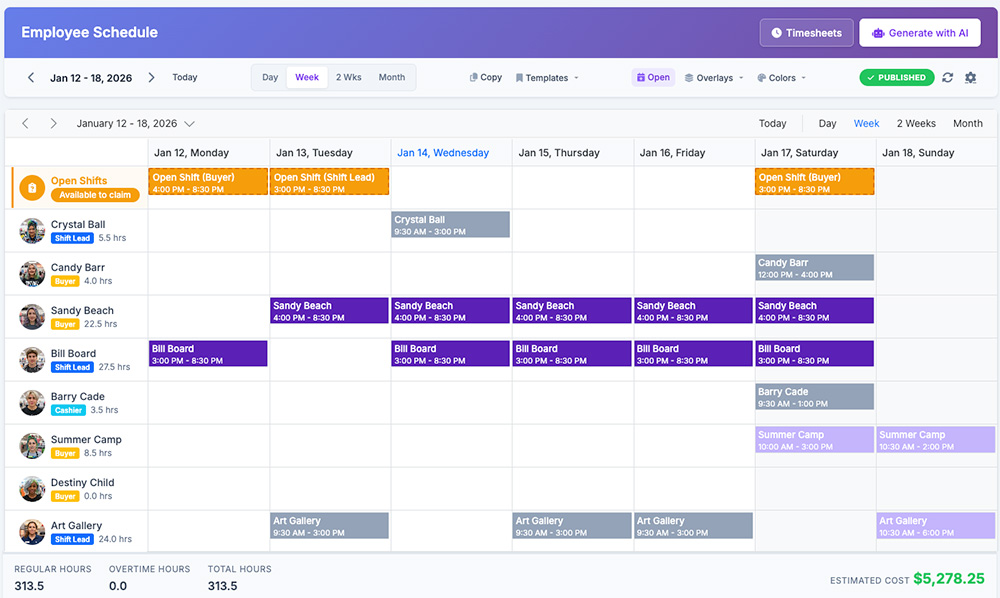Enable the 2 Wks view option

pyautogui.click(x=349, y=77)
